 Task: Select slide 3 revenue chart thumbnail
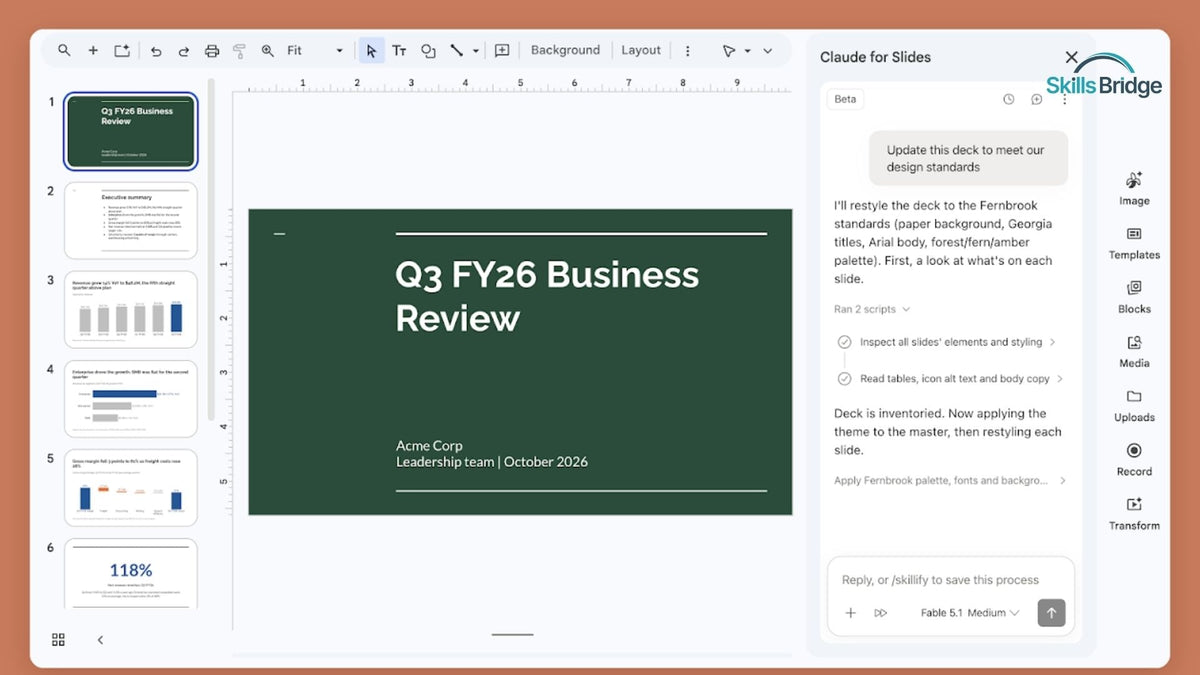131,310
